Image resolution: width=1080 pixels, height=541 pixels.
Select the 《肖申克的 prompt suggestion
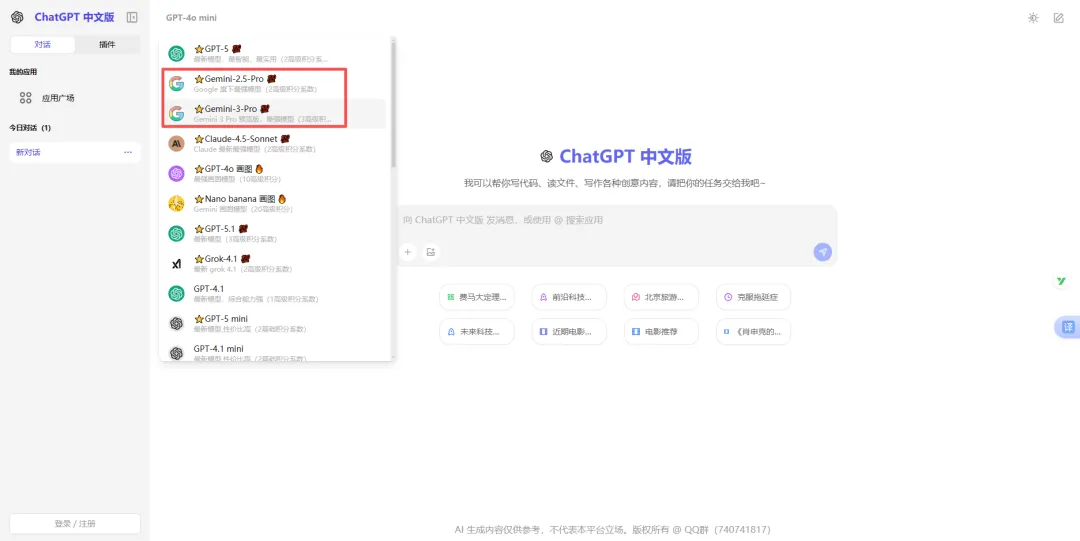click(754, 331)
